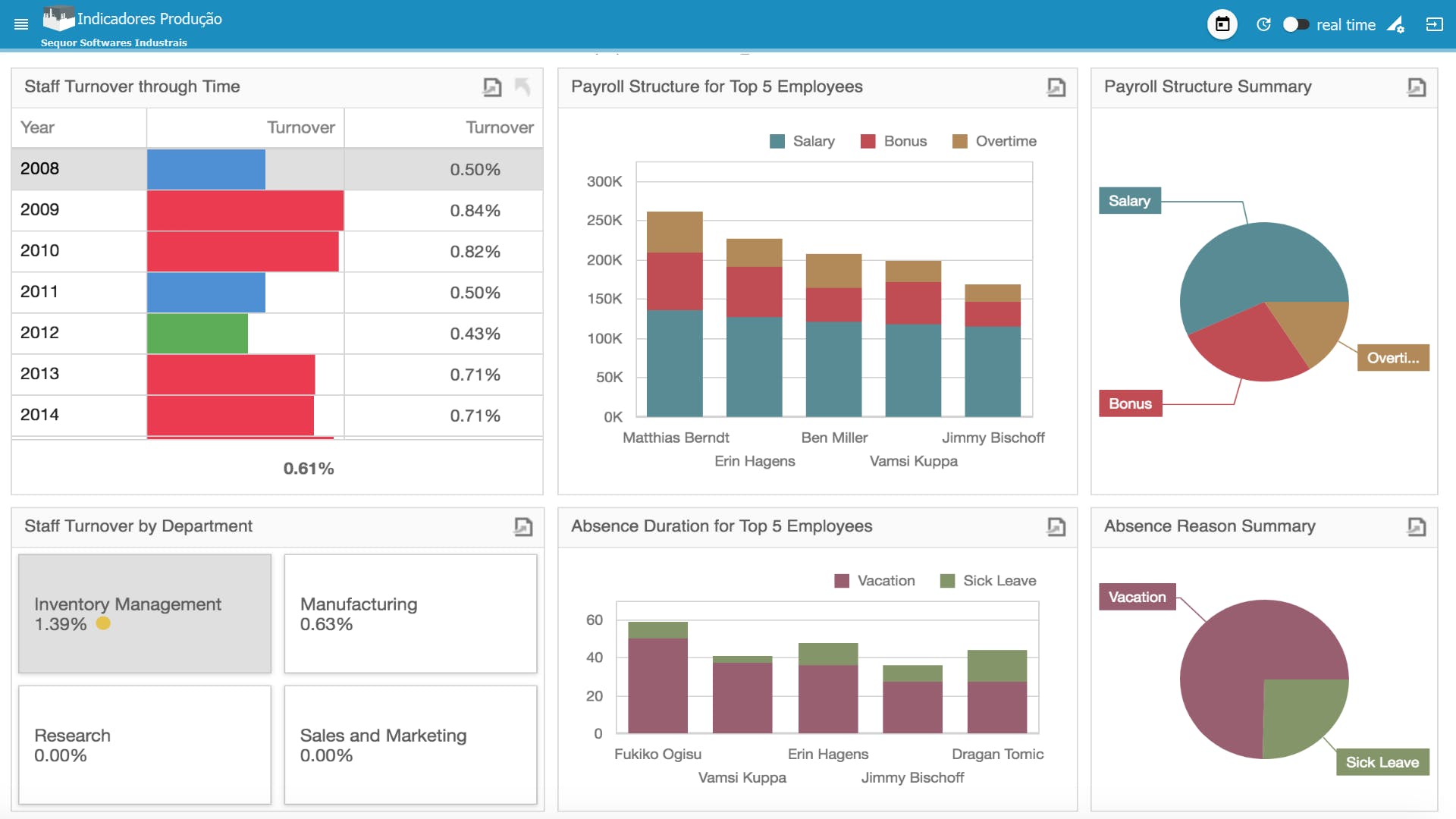Click the clear selection arrow icon
1456x819 pixels.
522,87
